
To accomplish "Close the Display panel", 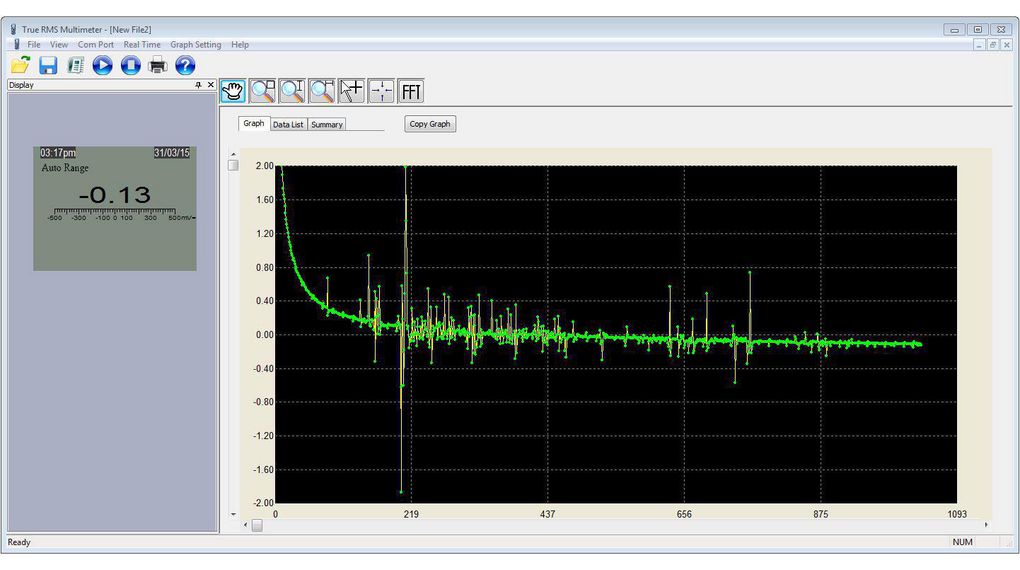I will click(x=210, y=85).
